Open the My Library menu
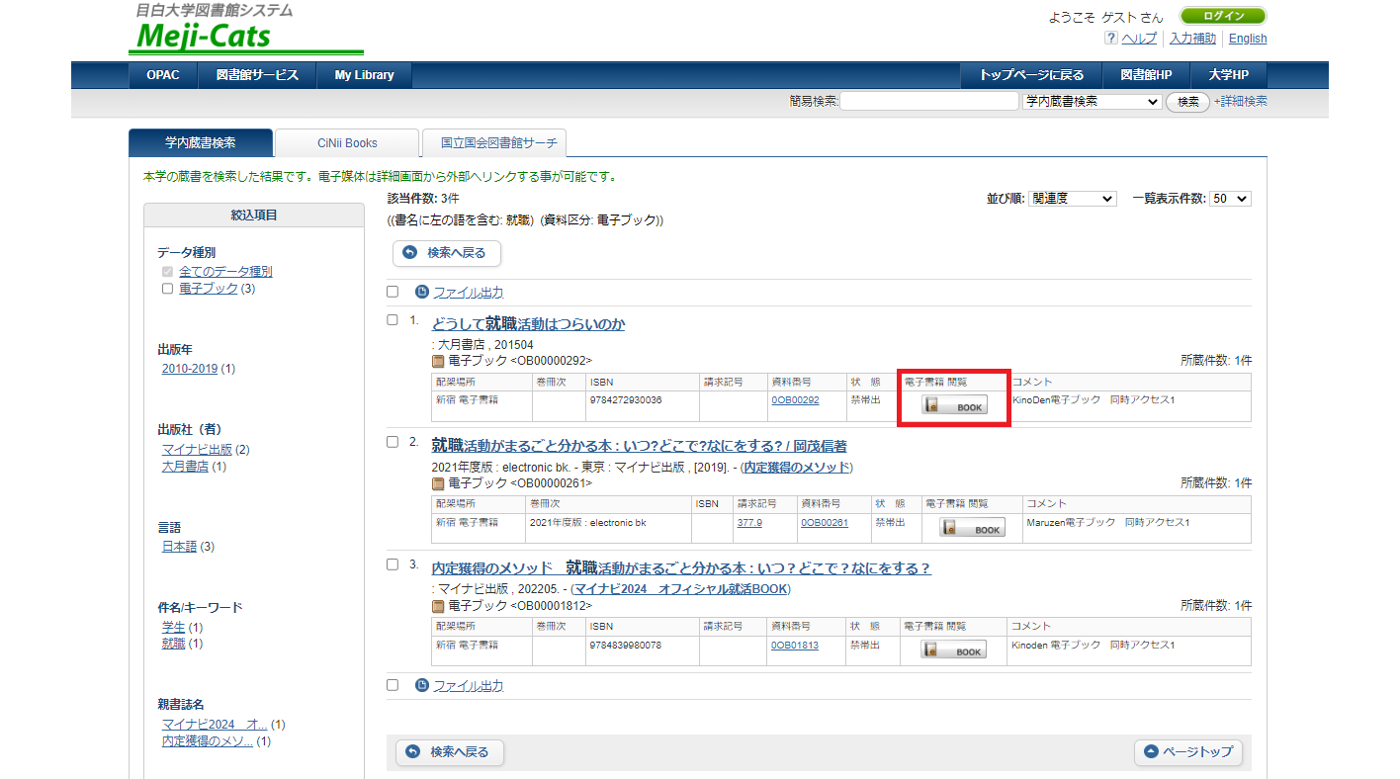The image size is (1400, 779). 364,75
